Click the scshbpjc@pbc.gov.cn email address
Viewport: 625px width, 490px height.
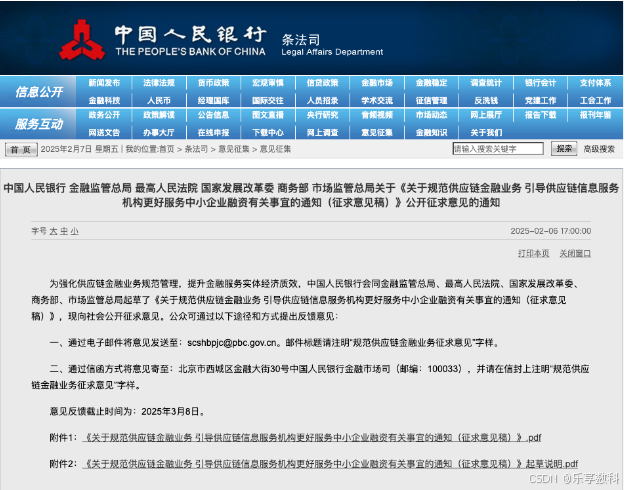232,343
